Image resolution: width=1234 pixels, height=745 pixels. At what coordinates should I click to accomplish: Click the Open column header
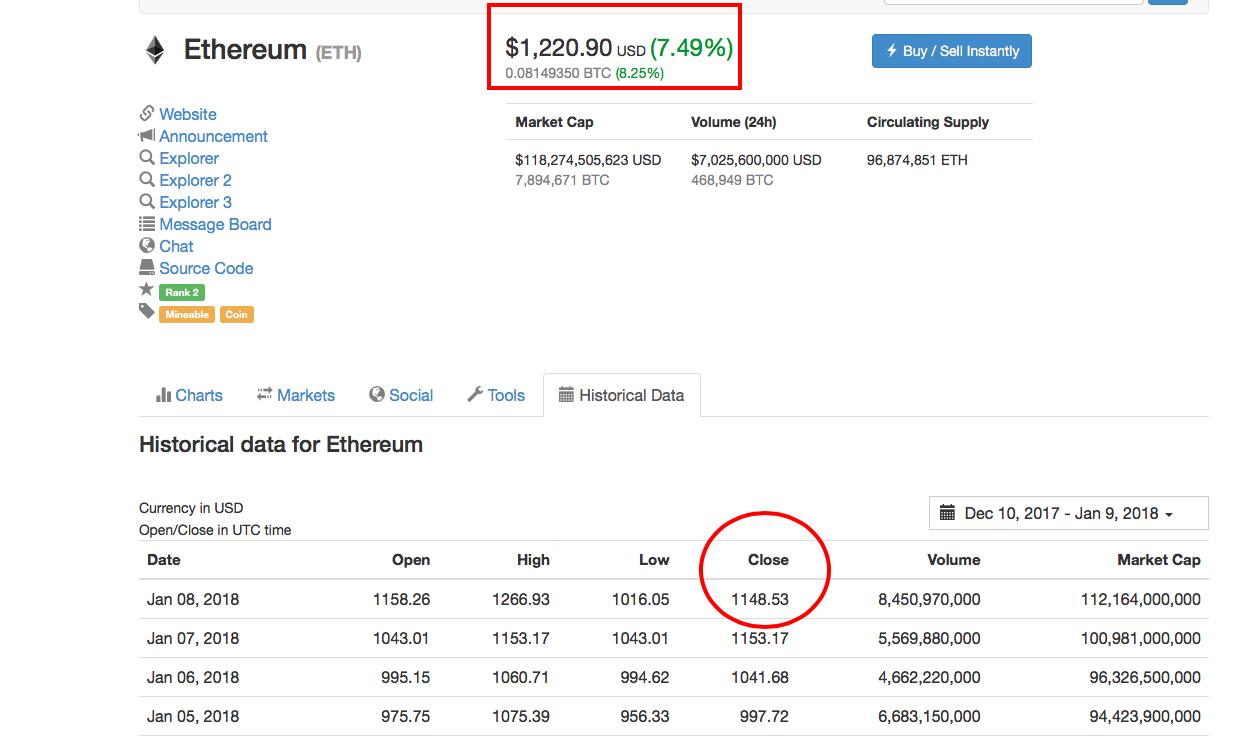[411, 560]
